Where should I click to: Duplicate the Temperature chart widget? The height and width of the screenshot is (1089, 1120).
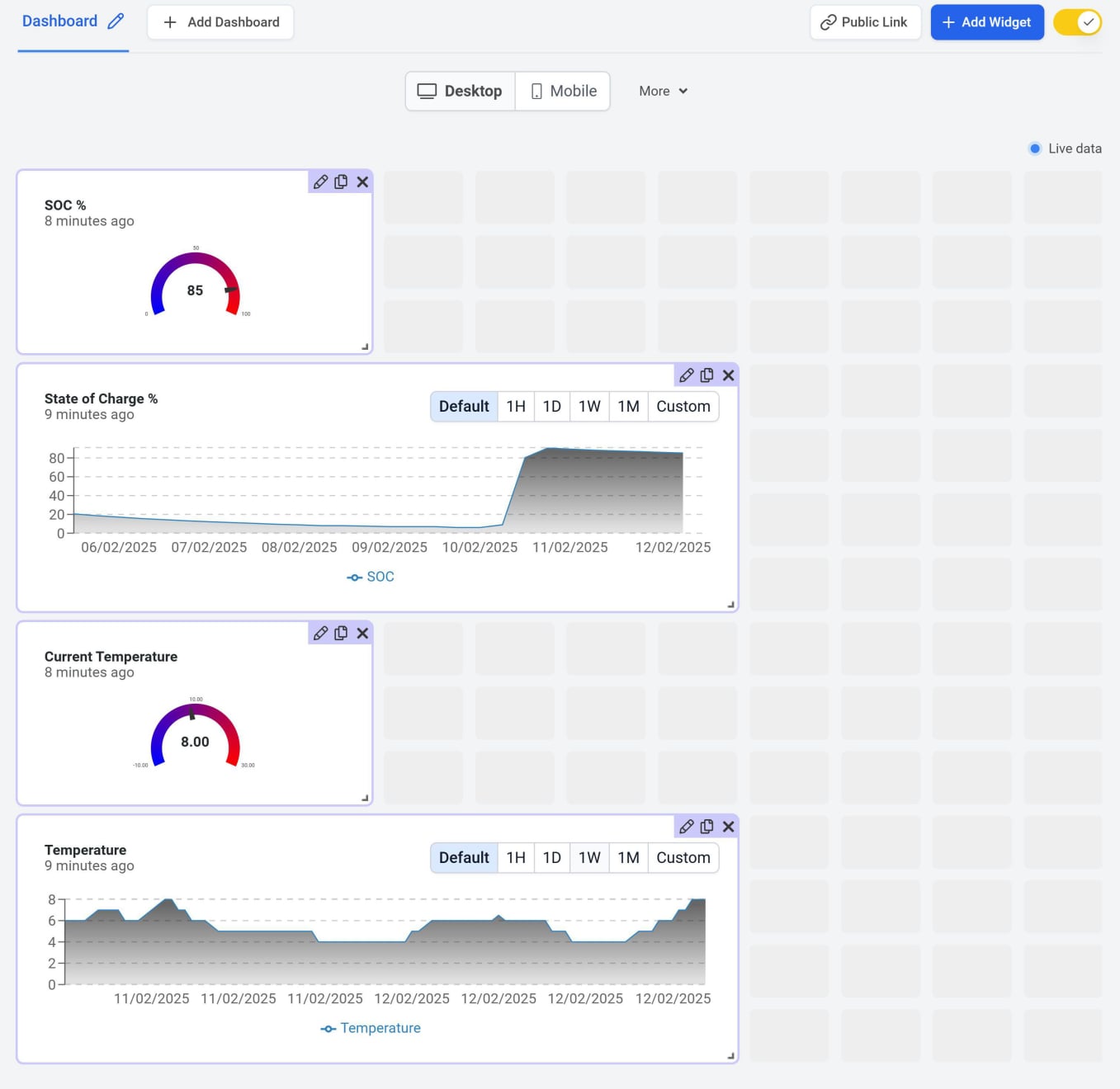click(x=706, y=827)
